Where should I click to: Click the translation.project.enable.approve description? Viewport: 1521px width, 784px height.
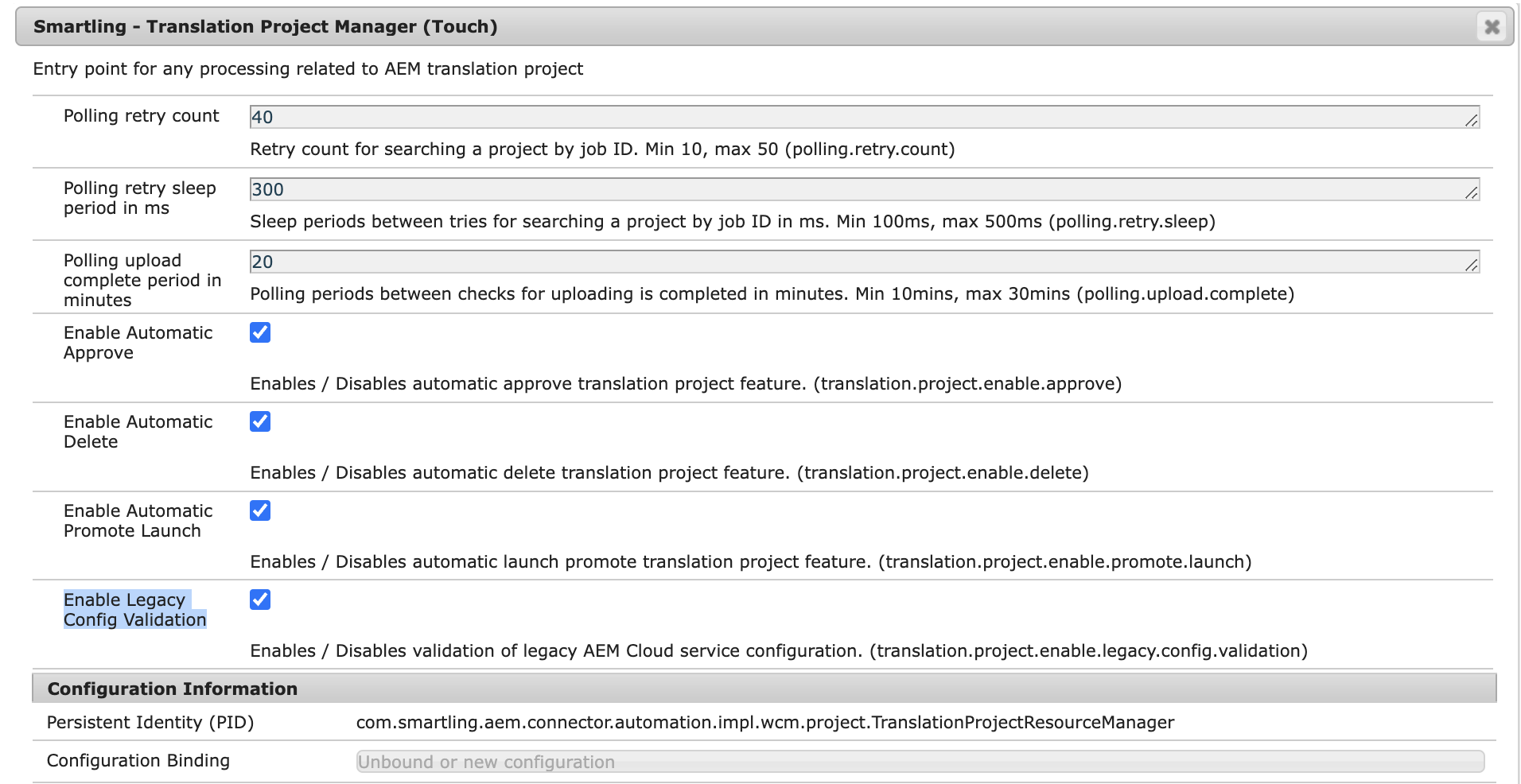(x=686, y=384)
